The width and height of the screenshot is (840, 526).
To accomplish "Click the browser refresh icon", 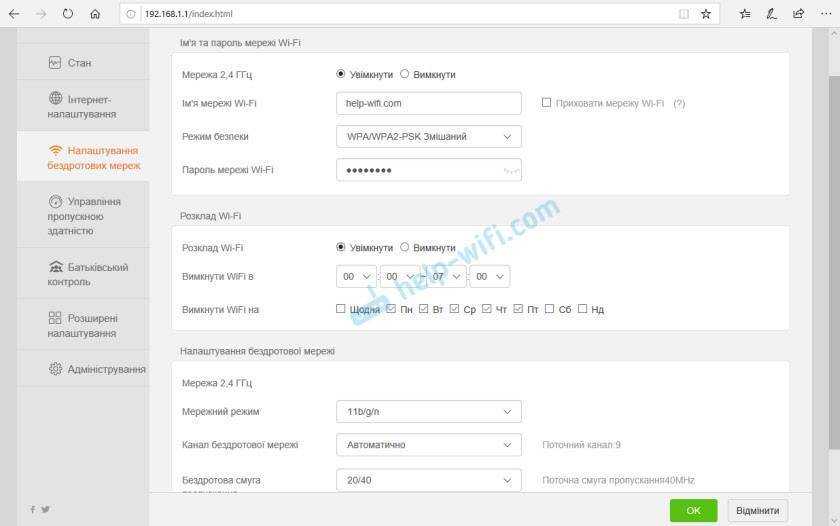I will coord(68,14).
